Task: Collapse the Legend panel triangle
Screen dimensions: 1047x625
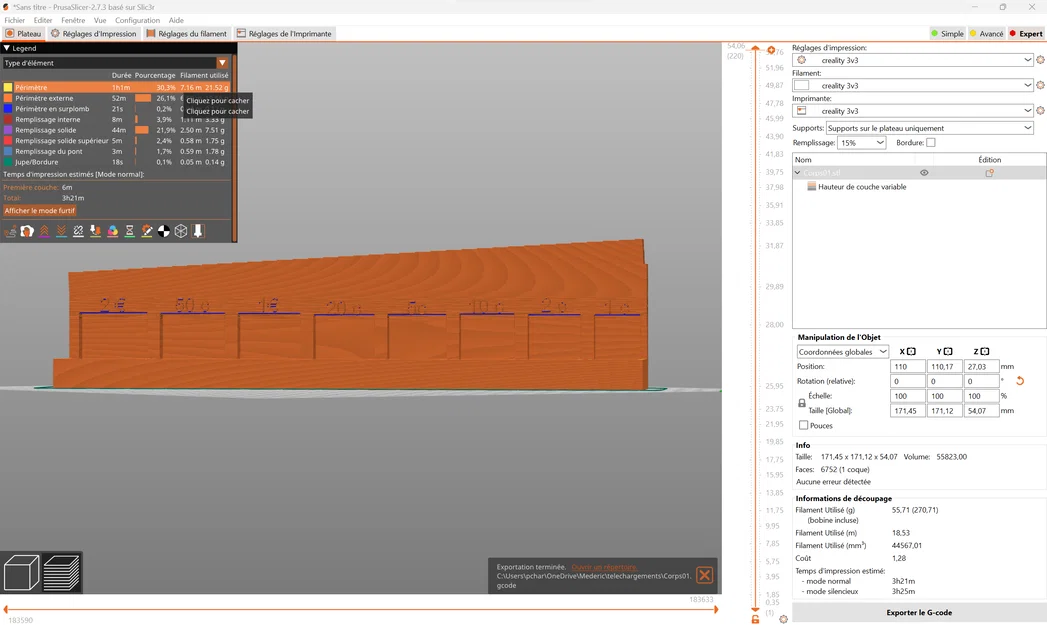Action: point(7,48)
